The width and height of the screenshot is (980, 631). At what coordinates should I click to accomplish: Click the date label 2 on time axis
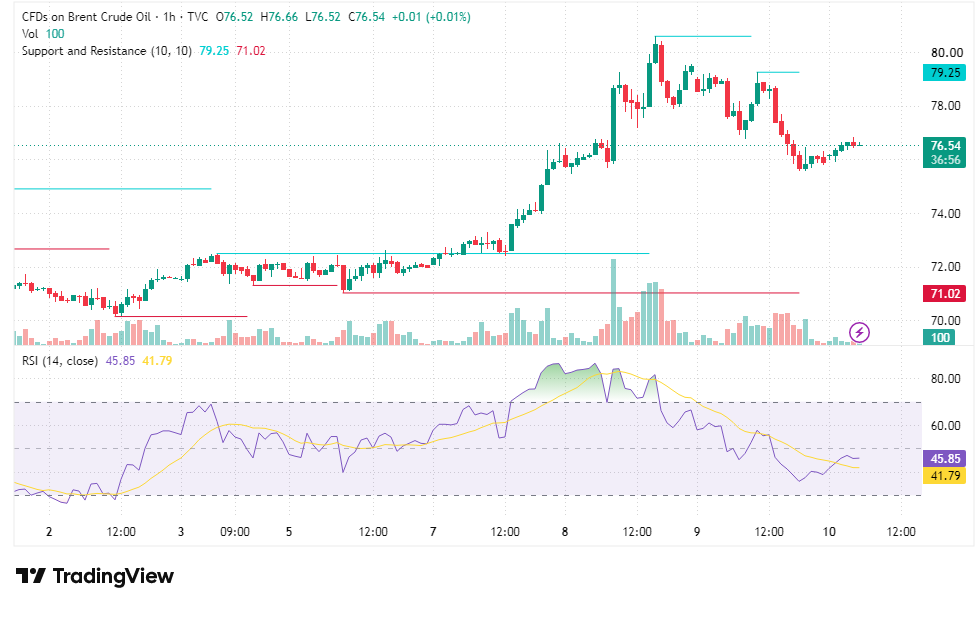(x=49, y=532)
